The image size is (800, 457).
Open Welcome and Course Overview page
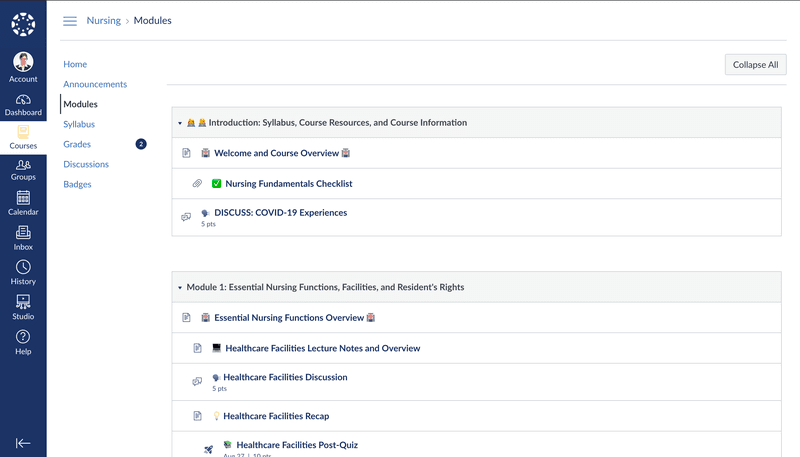pyautogui.click(x=277, y=153)
